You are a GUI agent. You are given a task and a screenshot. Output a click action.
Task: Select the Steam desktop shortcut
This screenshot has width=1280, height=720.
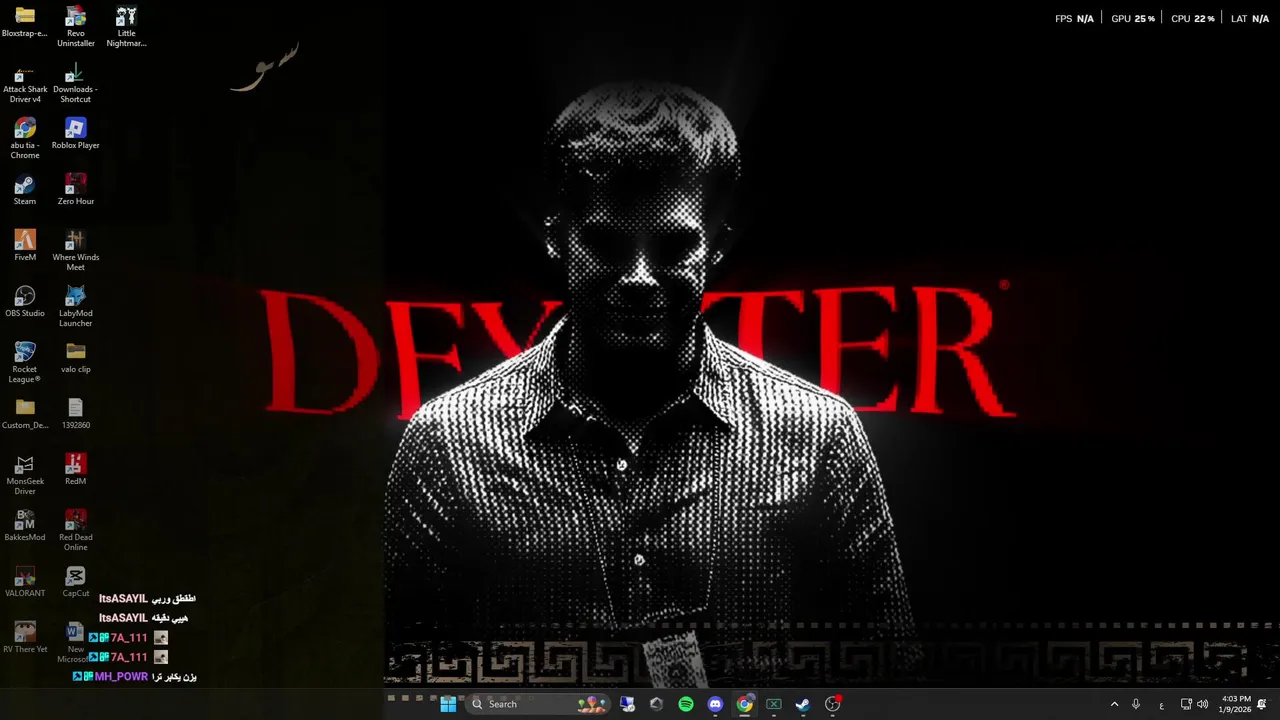(x=25, y=190)
